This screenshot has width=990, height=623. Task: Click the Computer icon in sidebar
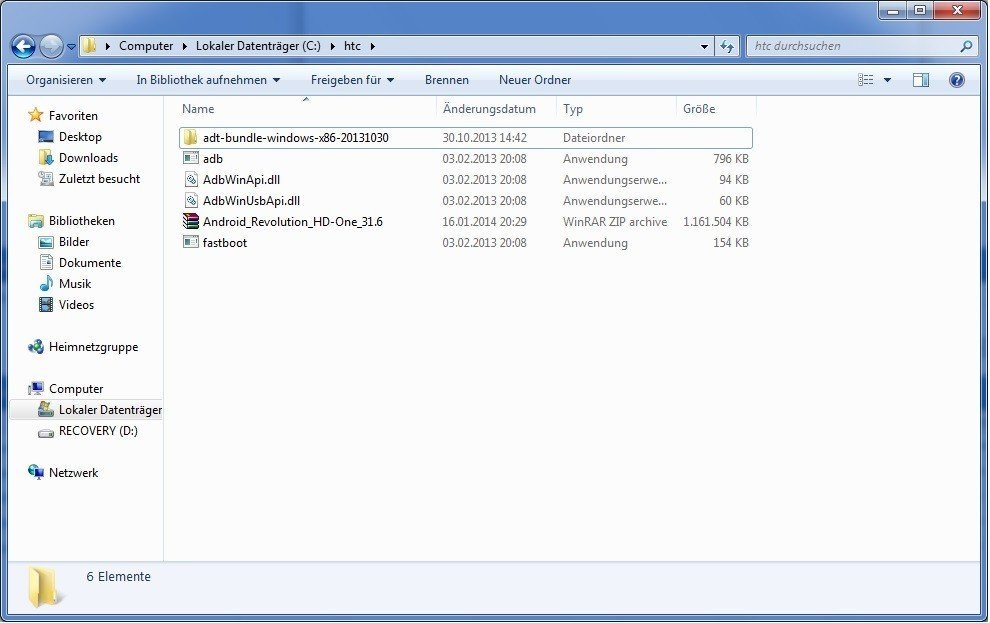pos(36,388)
